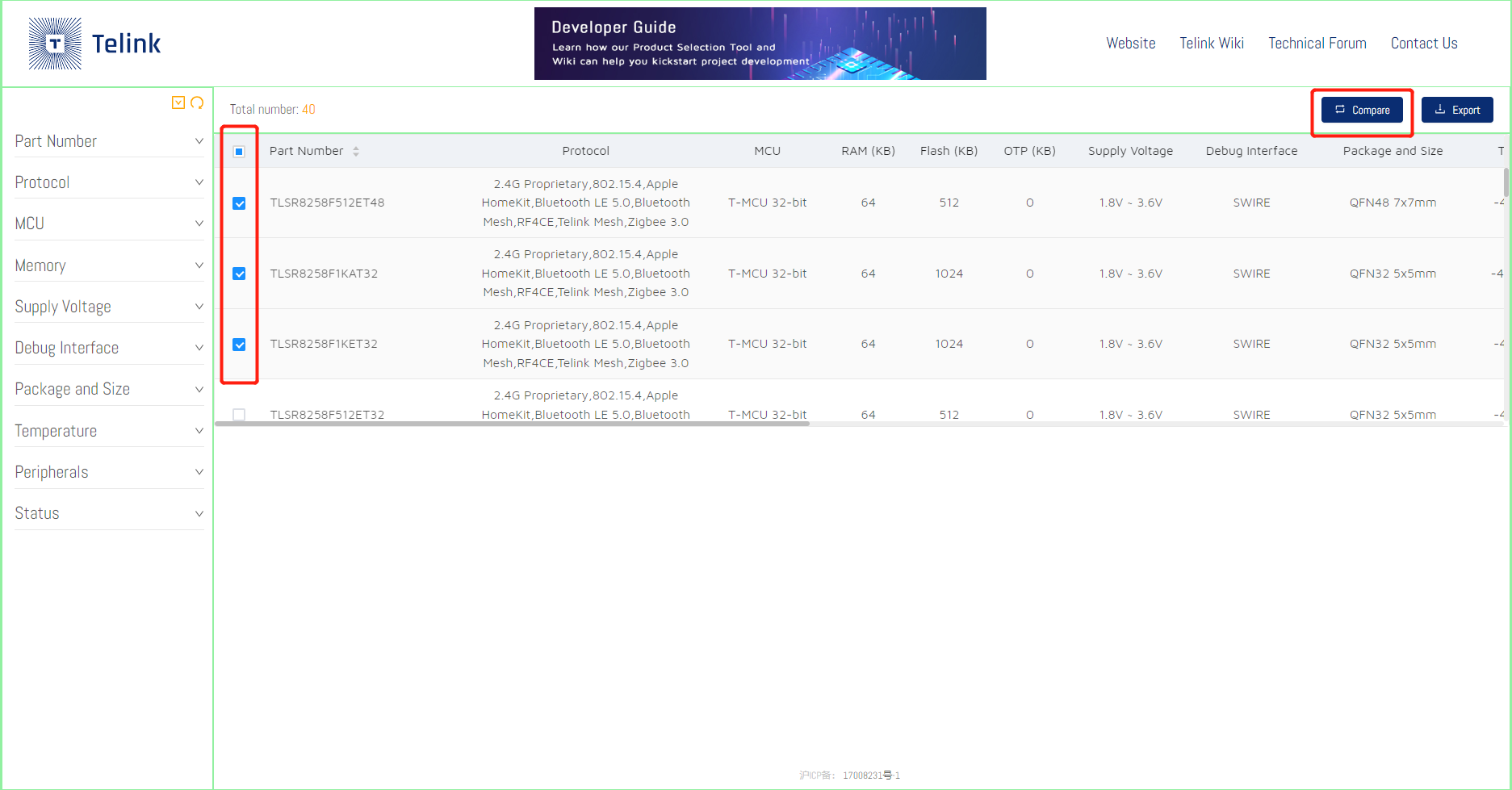This screenshot has height=790, width=1512.
Task: Uncheck the select-all checkbox in table header
Action: (239, 151)
